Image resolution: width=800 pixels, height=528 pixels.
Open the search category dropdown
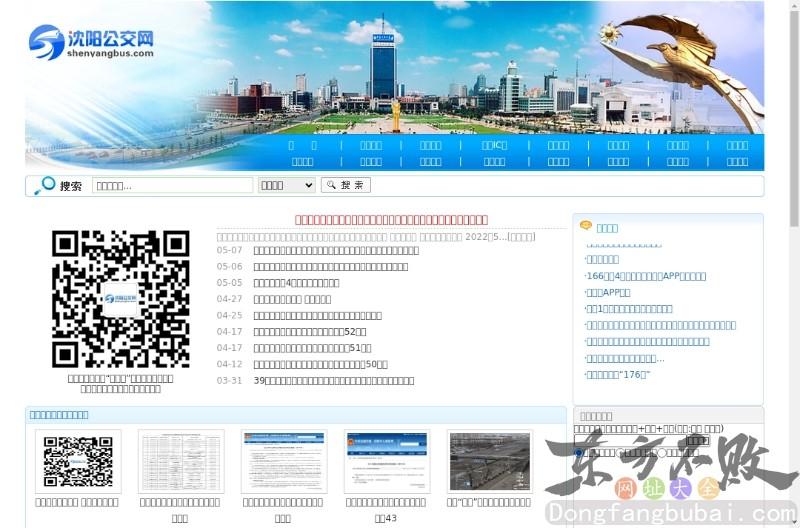[287, 185]
